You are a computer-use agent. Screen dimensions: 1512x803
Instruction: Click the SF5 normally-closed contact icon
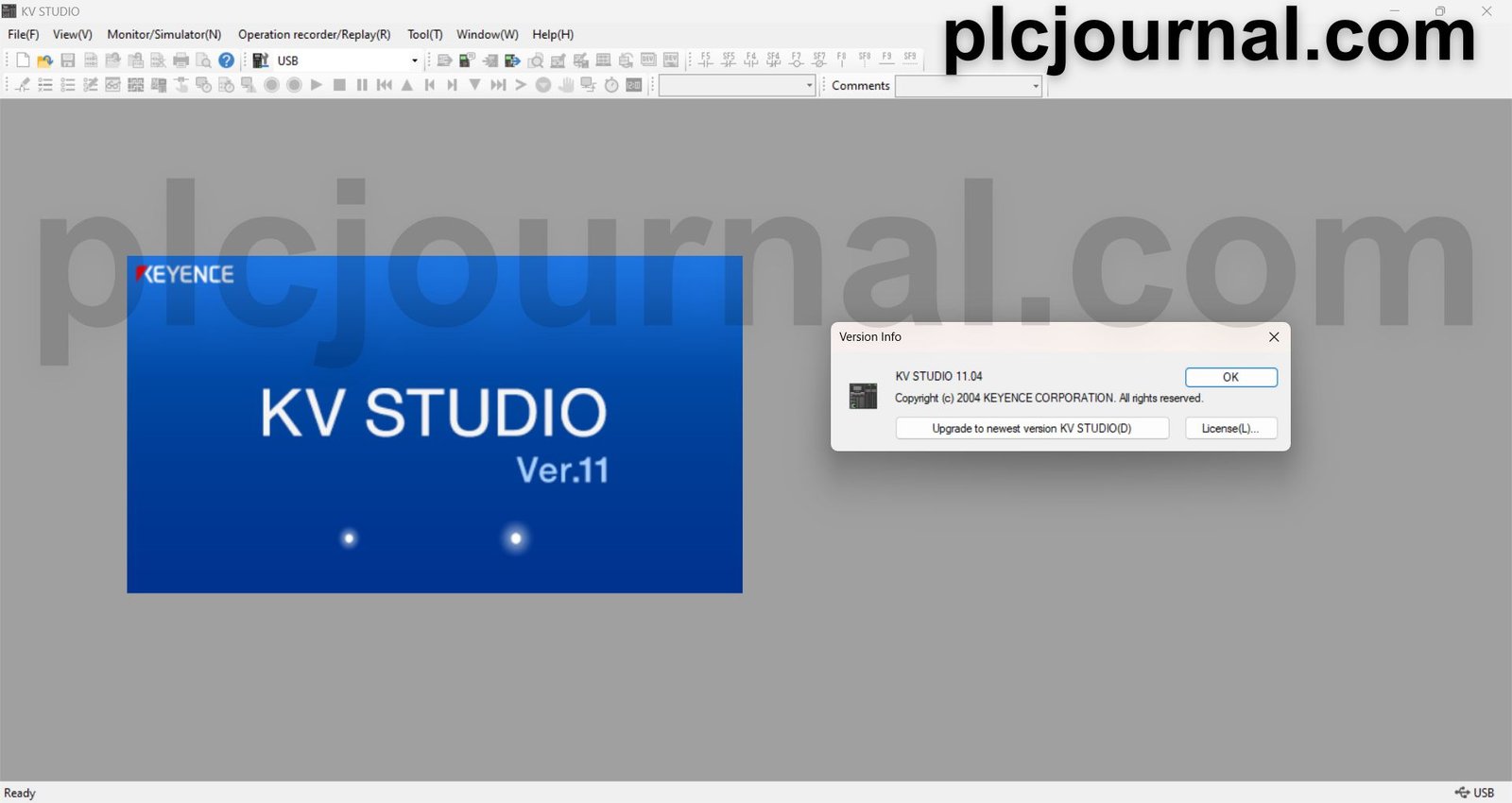pos(729,60)
